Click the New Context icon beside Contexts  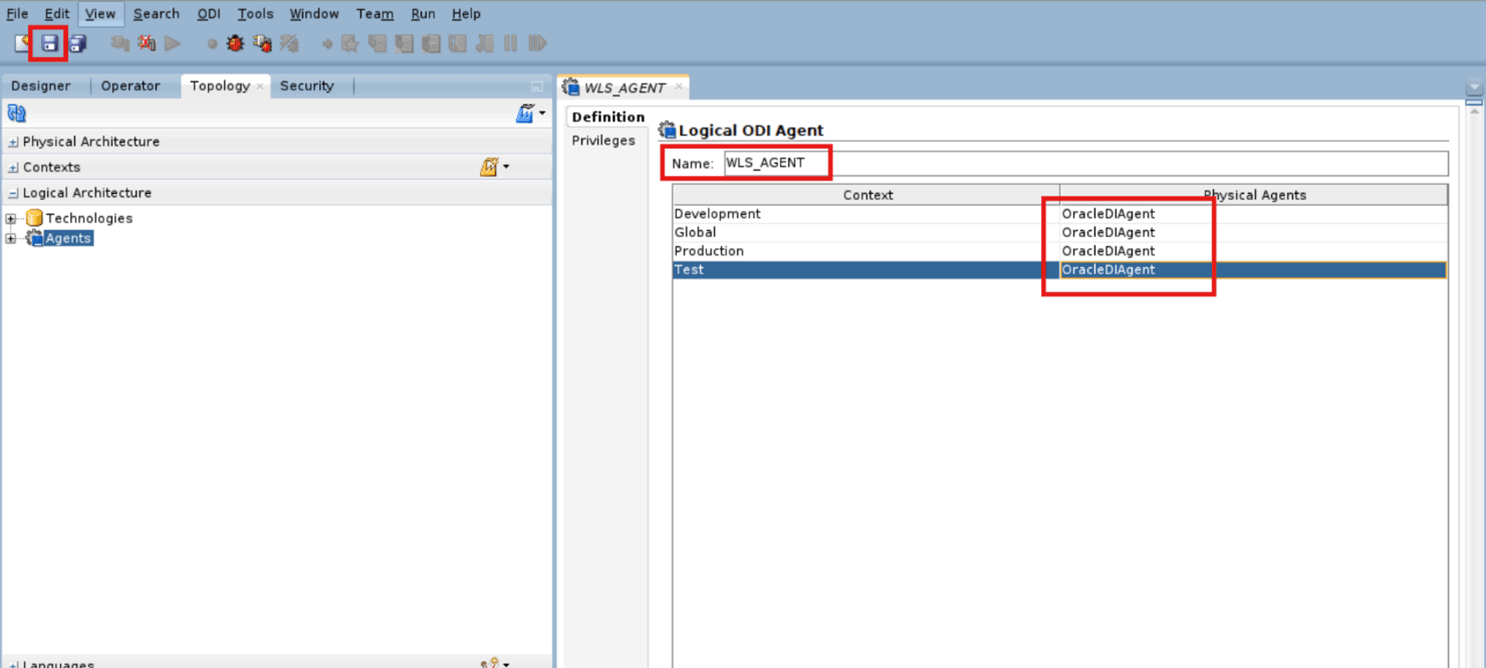click(x=489, y=167)
